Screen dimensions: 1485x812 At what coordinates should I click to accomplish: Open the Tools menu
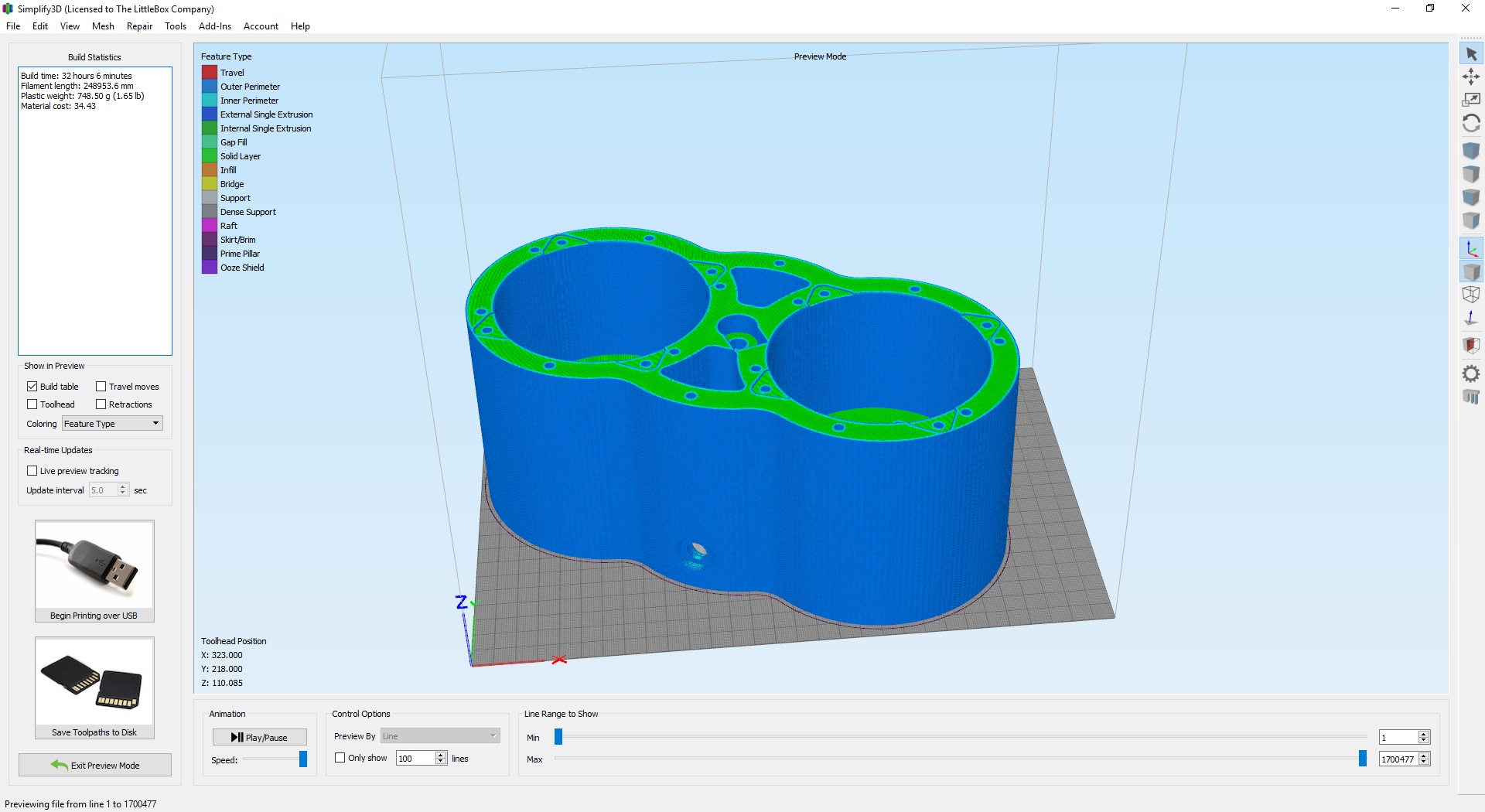pyautogui.click(x=176, y=26)
